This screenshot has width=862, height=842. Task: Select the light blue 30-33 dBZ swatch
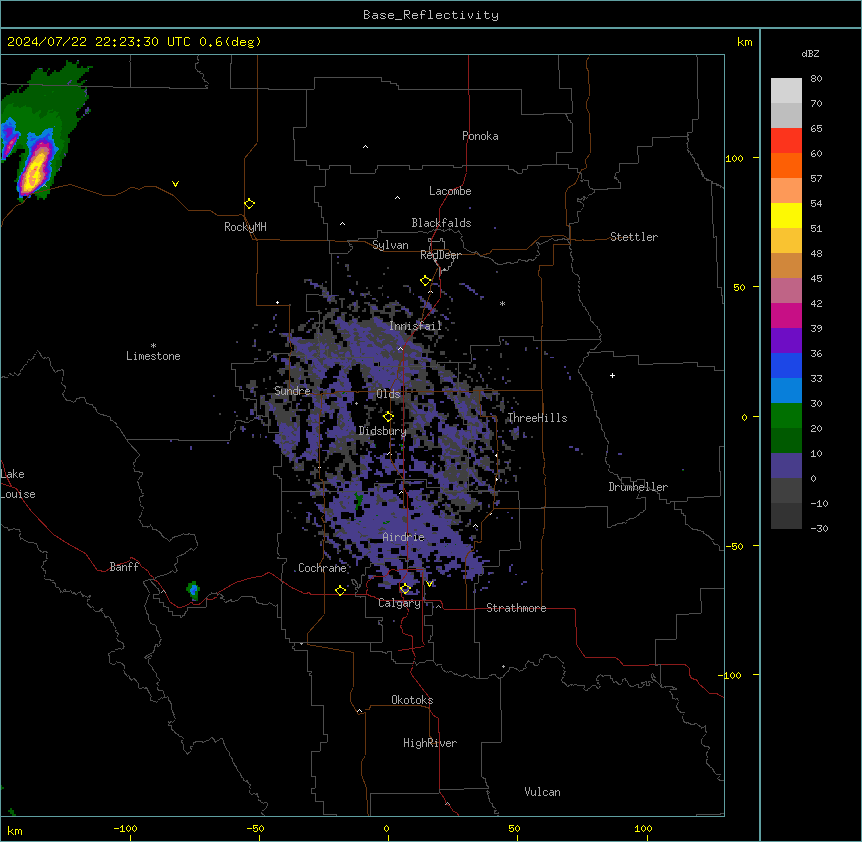pyautogui.click(x=786, y=391)
